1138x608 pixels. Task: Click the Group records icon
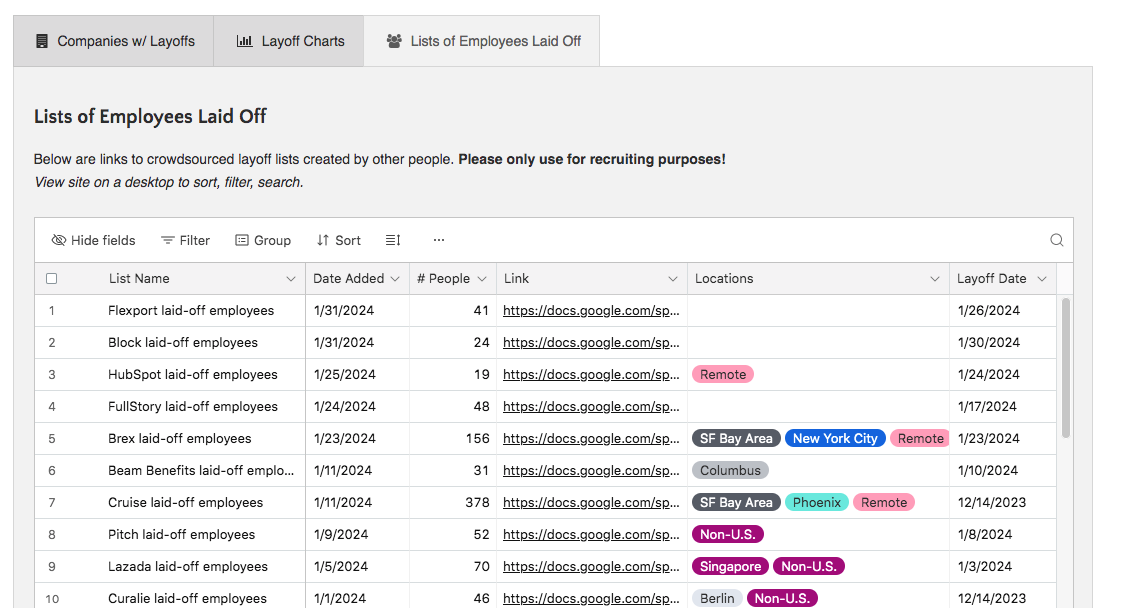240,240
